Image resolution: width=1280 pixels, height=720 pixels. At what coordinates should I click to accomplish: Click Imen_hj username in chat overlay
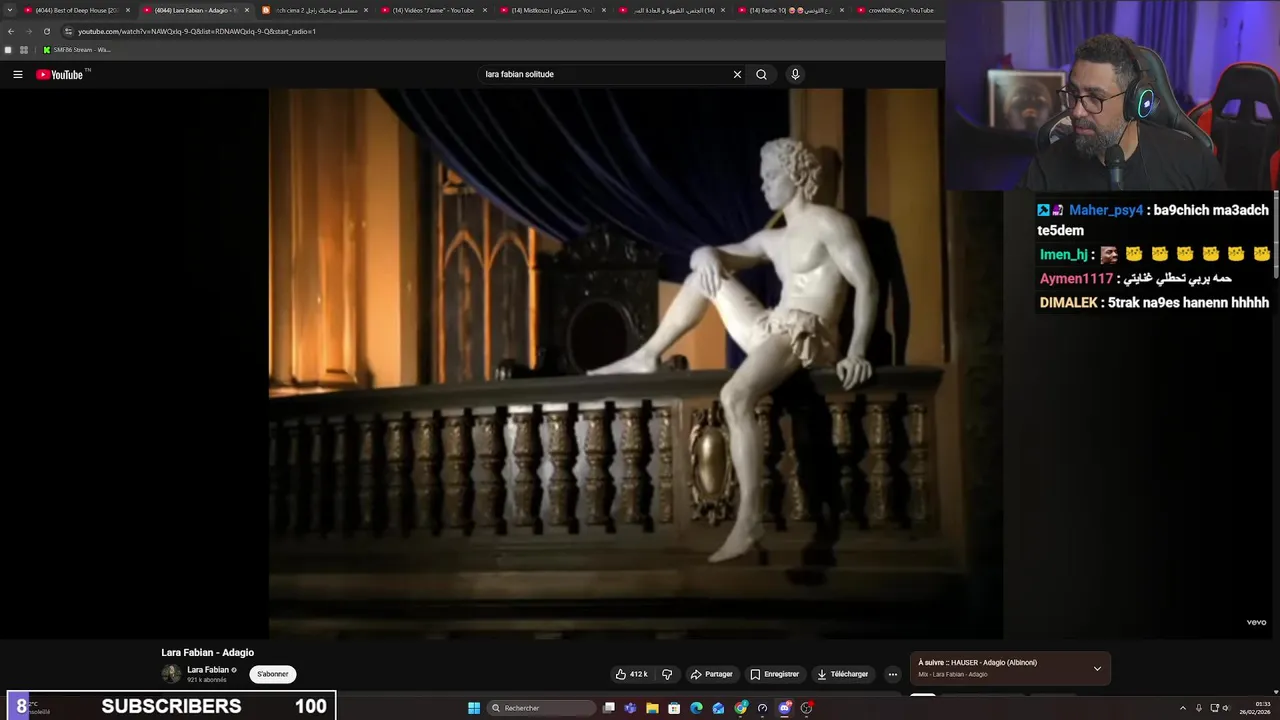pos(1063,255)
